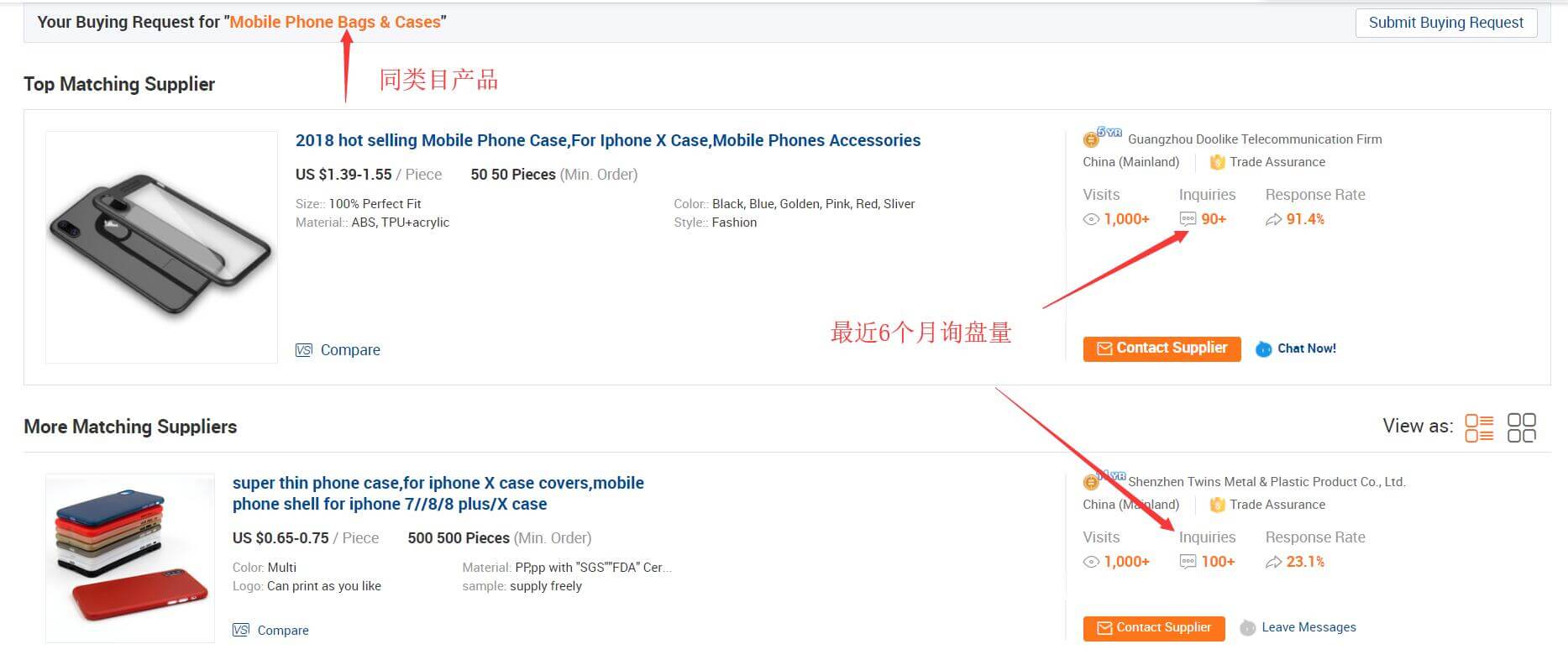Image resolution: width=1568 pixels, height=660 pixels.
Task: Click Leave Messages gray bubble icon
Action: click(1248, 628)
